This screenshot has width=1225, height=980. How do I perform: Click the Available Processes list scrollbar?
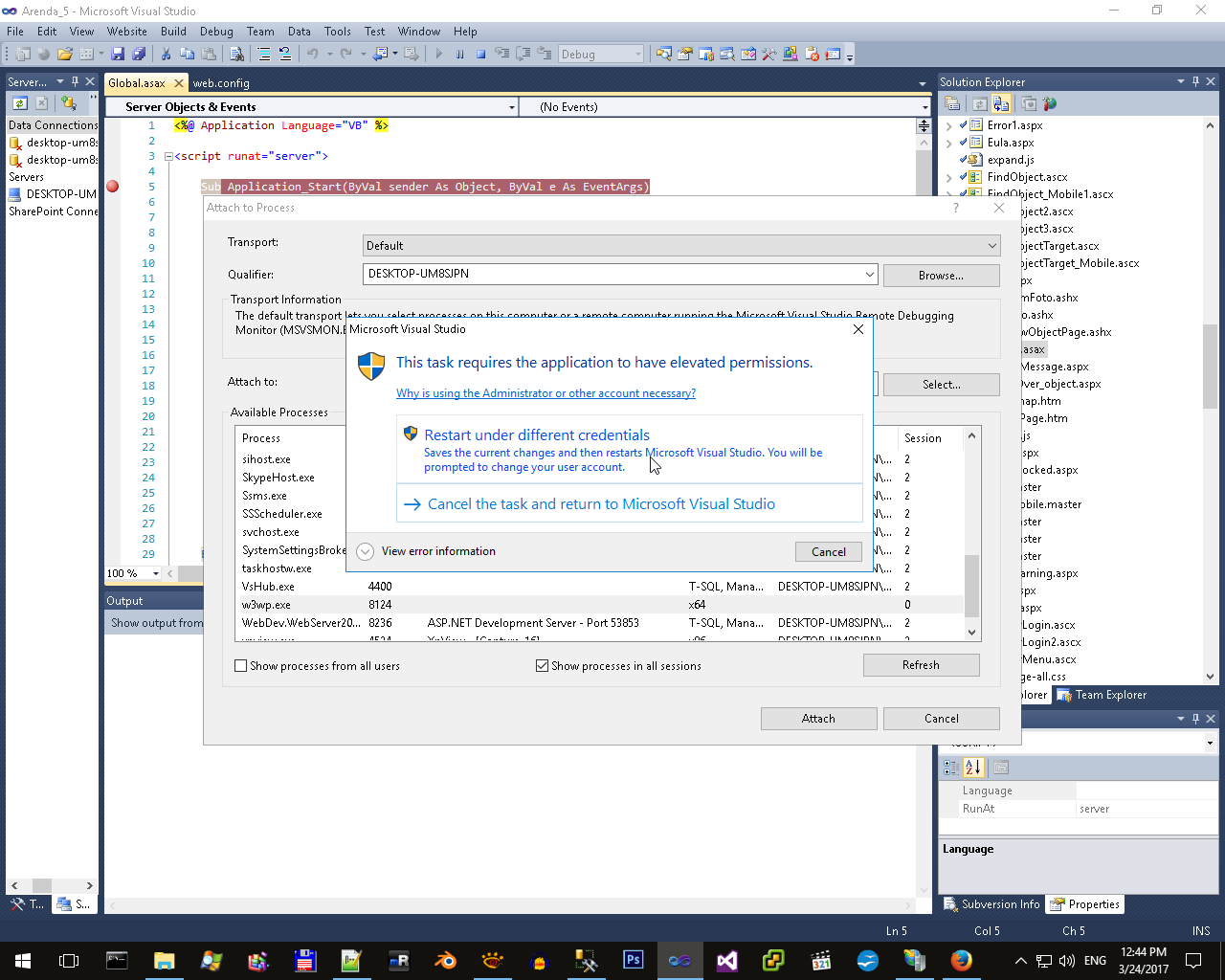click(971, 534)
